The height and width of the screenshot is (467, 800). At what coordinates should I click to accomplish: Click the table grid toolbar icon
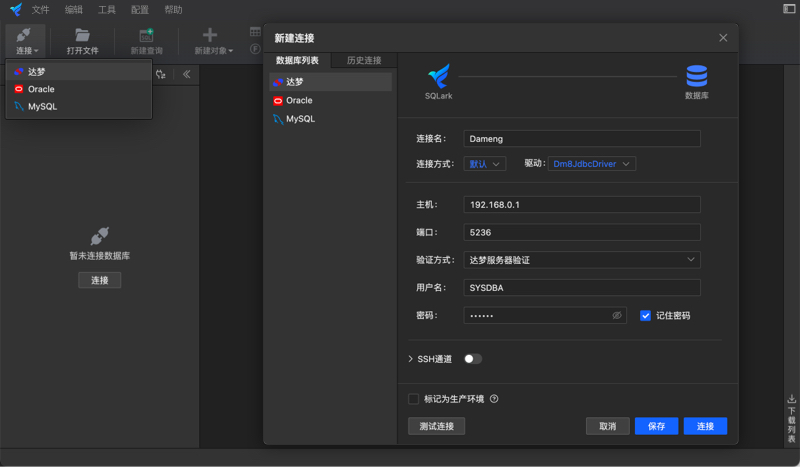255,32
